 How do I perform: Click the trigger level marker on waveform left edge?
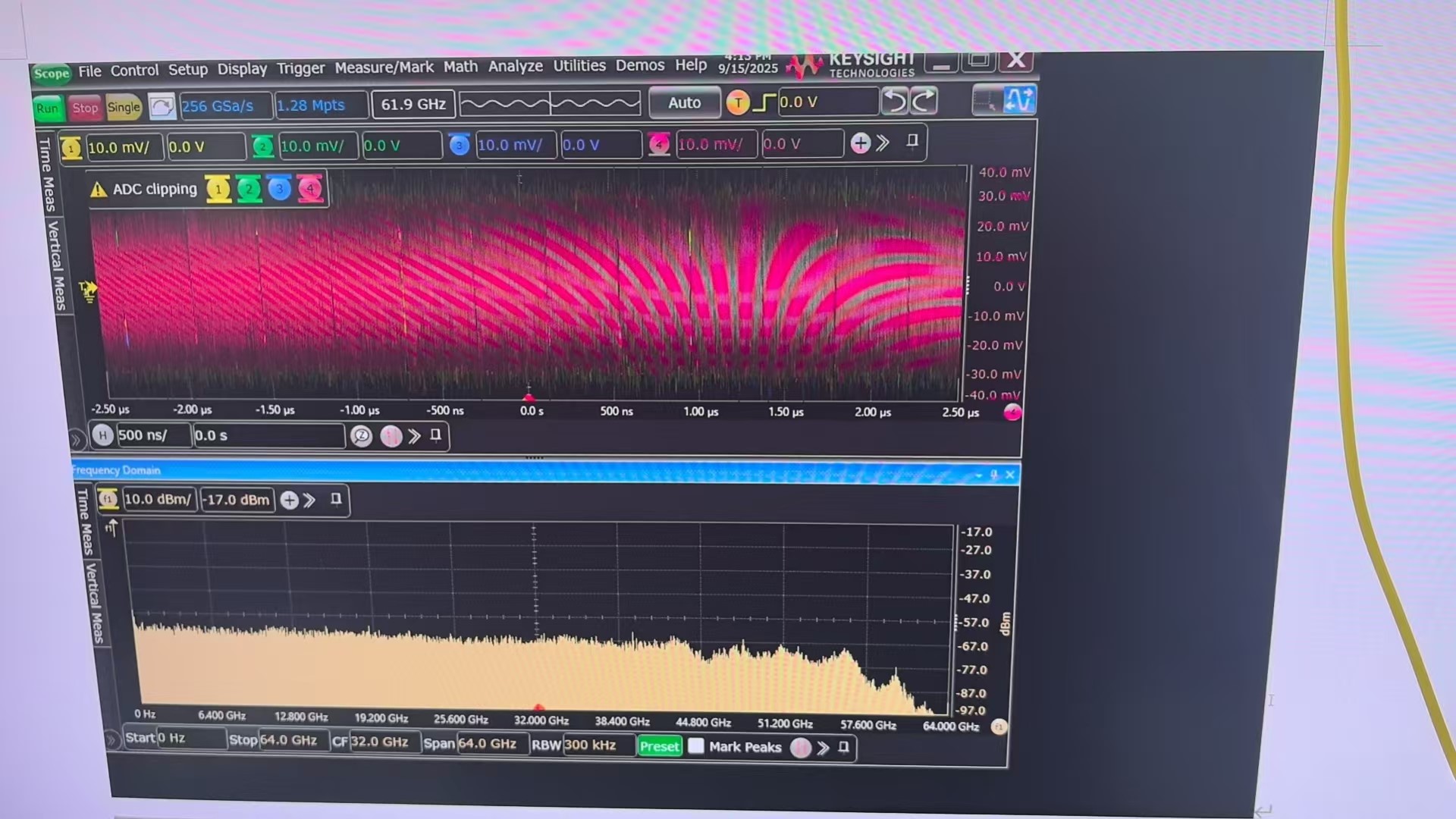click(x=88, y=290)
